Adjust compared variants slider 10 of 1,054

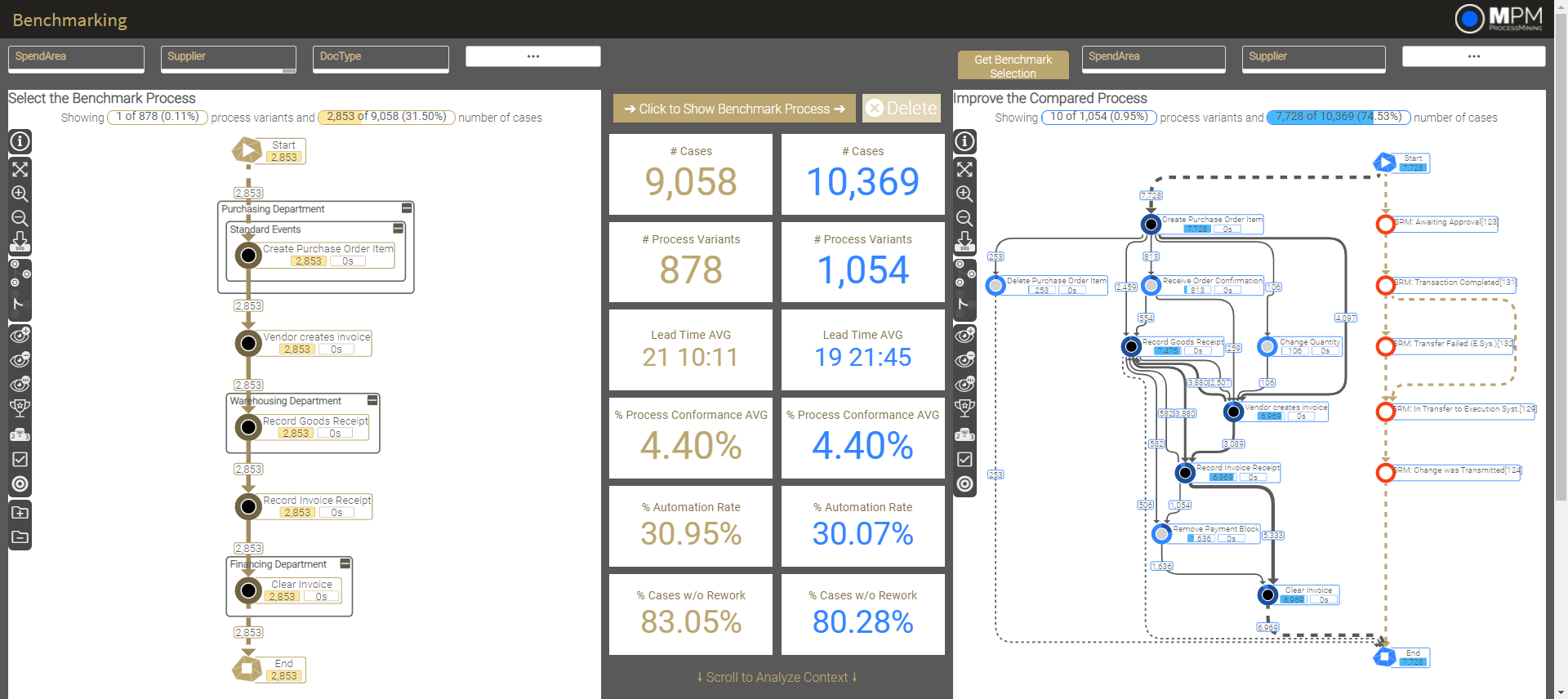(x=1099, y=117)
